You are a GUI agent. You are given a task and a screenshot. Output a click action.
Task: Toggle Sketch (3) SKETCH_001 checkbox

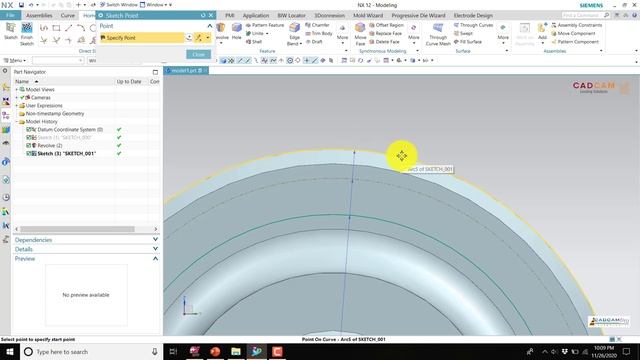[x=29, y=153]
